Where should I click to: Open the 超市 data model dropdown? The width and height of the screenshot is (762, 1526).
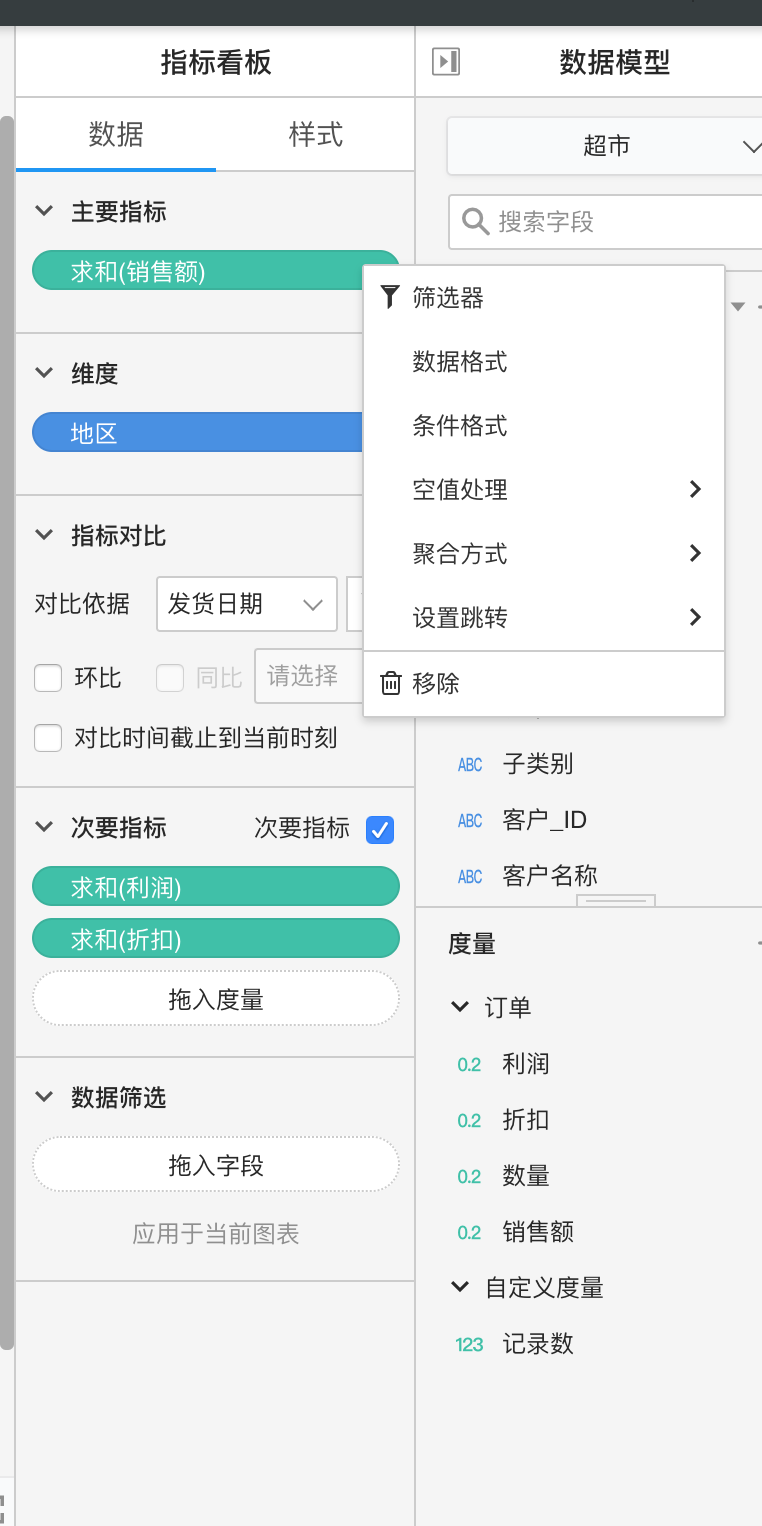pos(604,146)
